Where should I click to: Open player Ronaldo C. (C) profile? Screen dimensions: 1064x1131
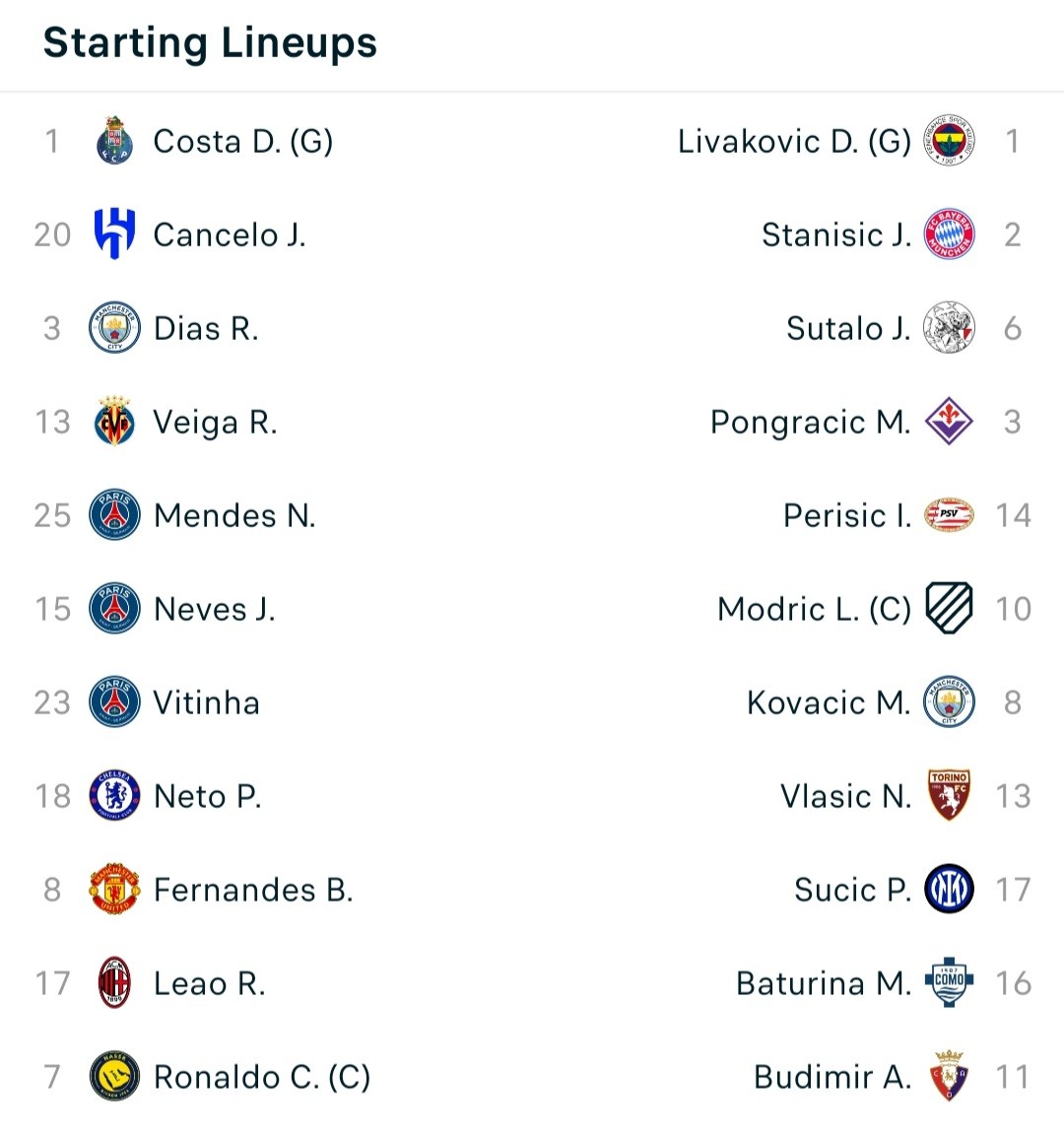tap(262, 1077)
